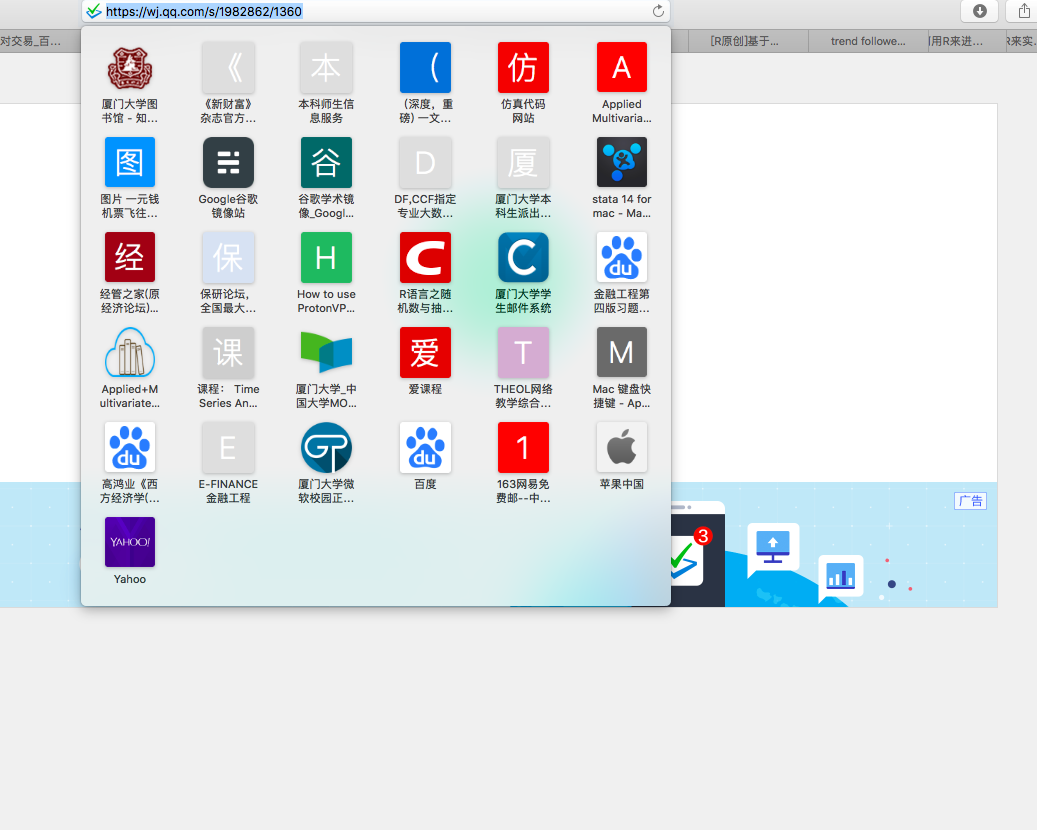The width and height of the screenshot is (1037, 830).
Task: Open the 高鸿业《西方经济学 favorite
Action: 130,463
